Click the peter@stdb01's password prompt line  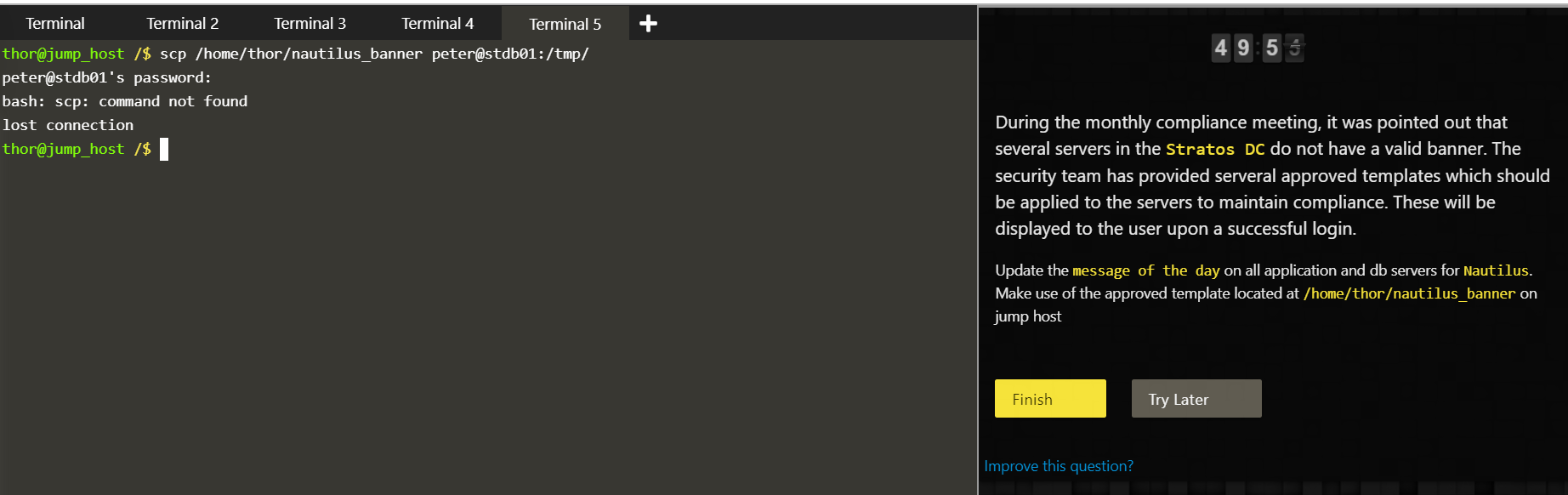coord(106,77)
